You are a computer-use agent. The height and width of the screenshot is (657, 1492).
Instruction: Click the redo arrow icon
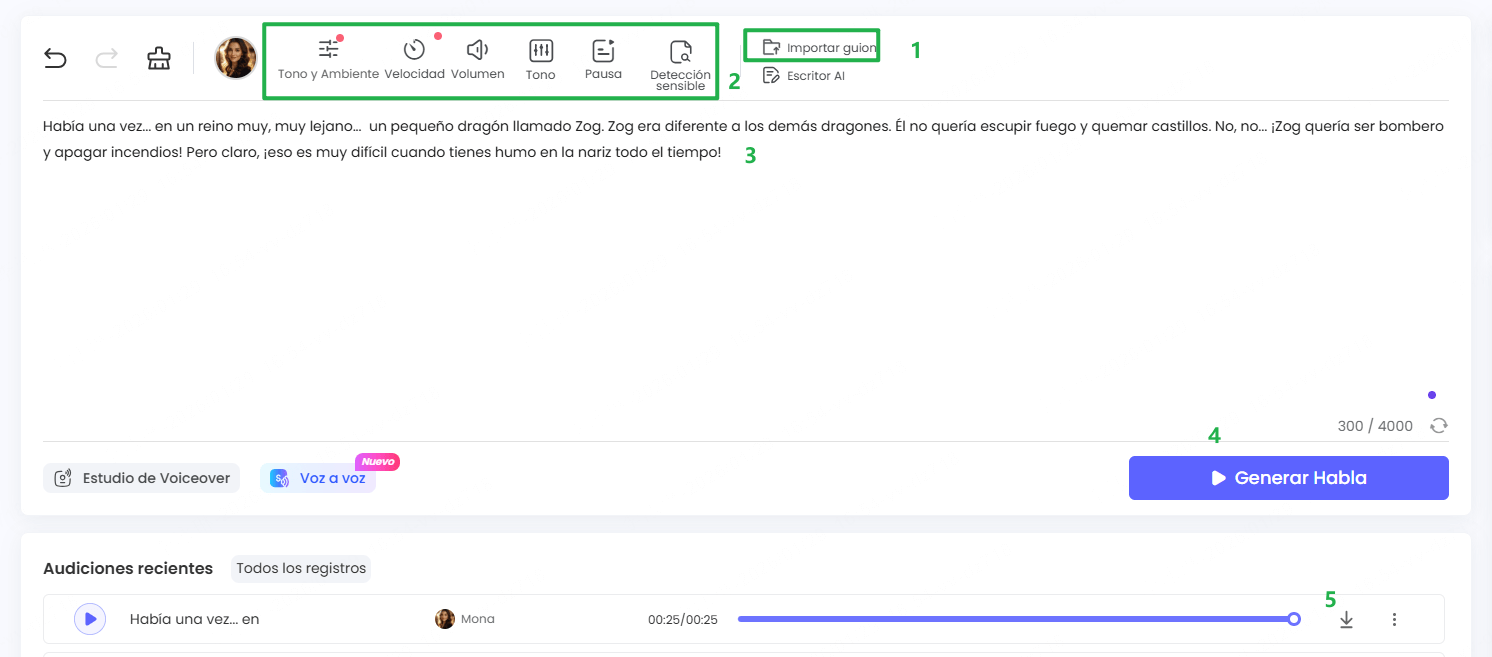point(106,58)
